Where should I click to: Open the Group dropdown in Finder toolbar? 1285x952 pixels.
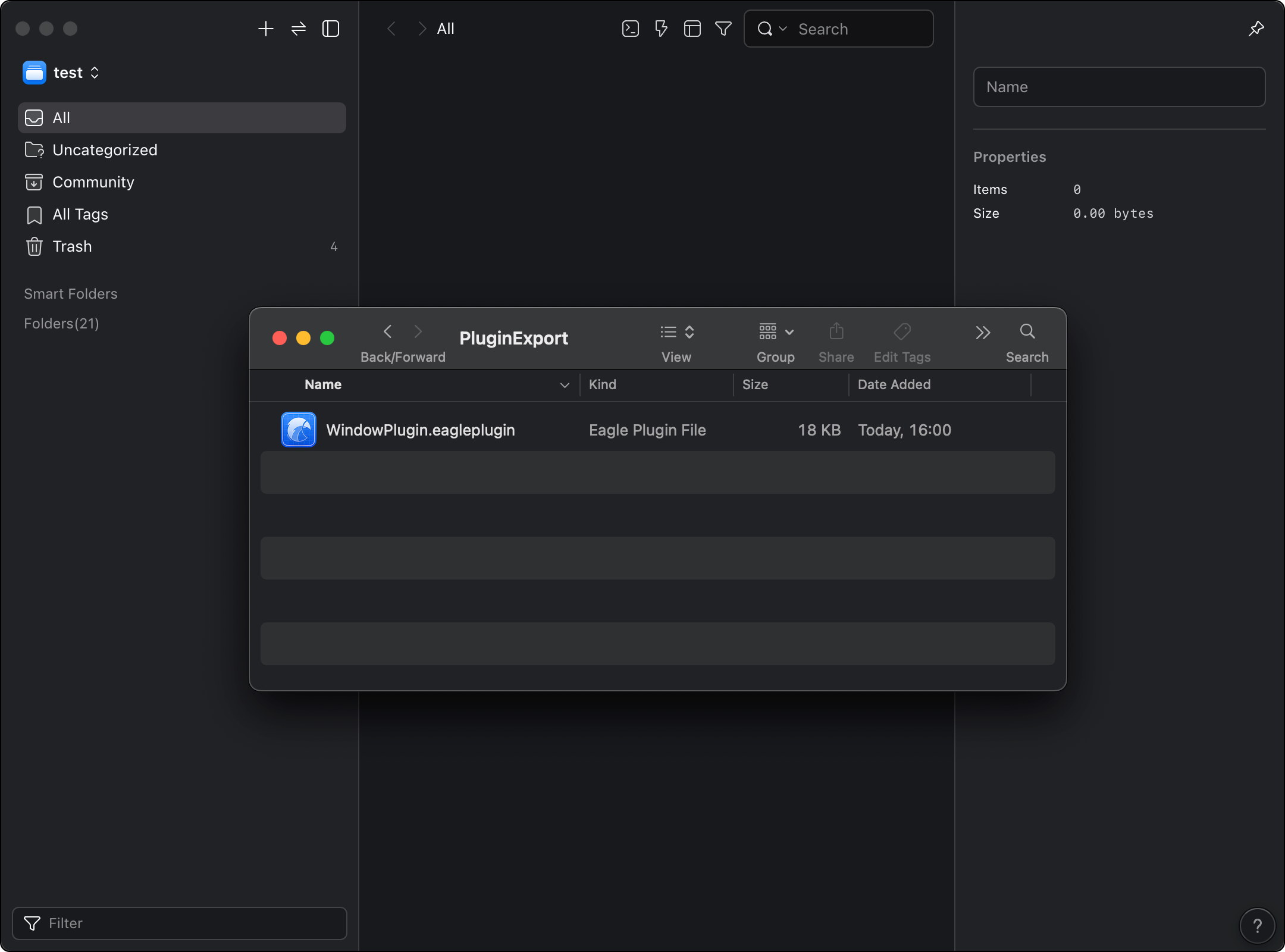coord(776,332)
